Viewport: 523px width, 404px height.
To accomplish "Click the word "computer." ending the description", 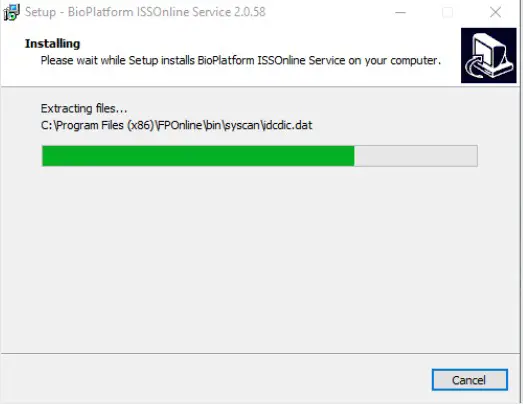I will pyautogui.click(x=416, y=61).
